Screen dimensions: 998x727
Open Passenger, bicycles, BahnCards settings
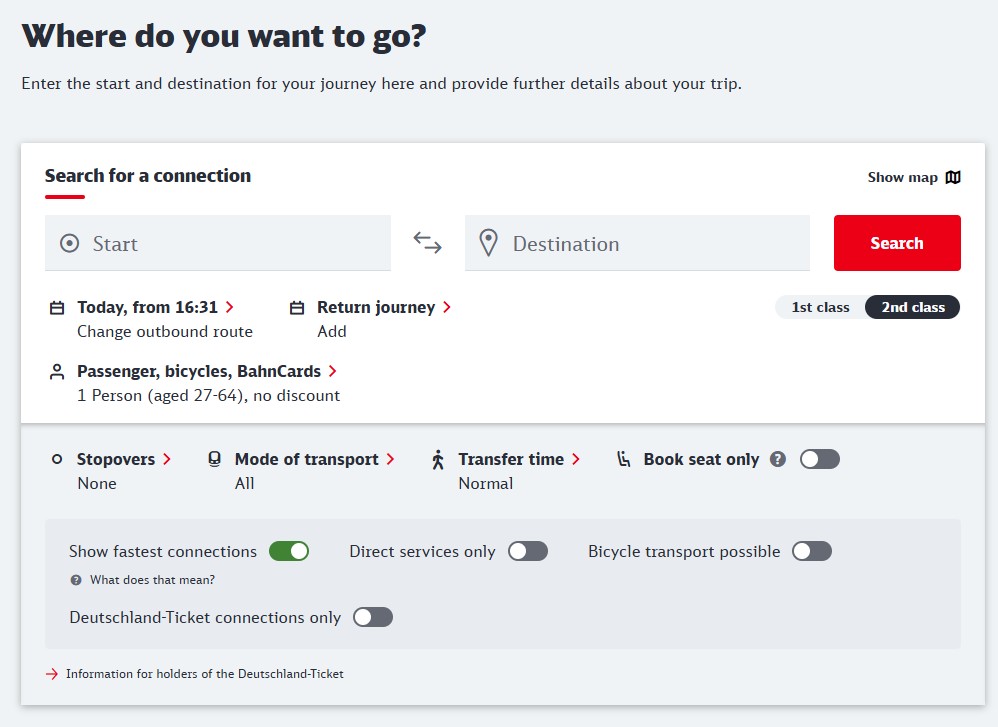pos(207,371)
